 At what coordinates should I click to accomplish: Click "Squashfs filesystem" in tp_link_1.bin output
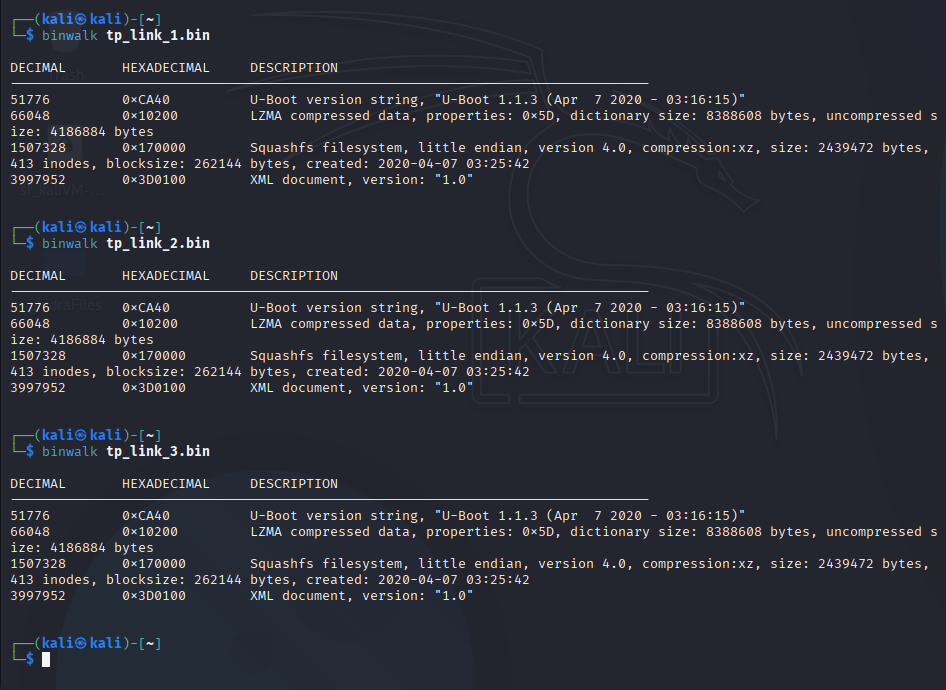(x=326, y=148)
